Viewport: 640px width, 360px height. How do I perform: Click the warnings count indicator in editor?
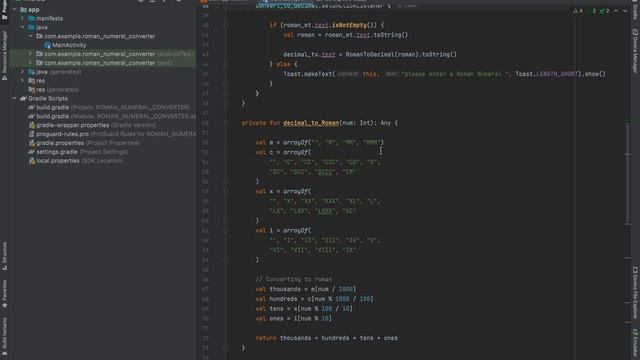pos(578,11)
